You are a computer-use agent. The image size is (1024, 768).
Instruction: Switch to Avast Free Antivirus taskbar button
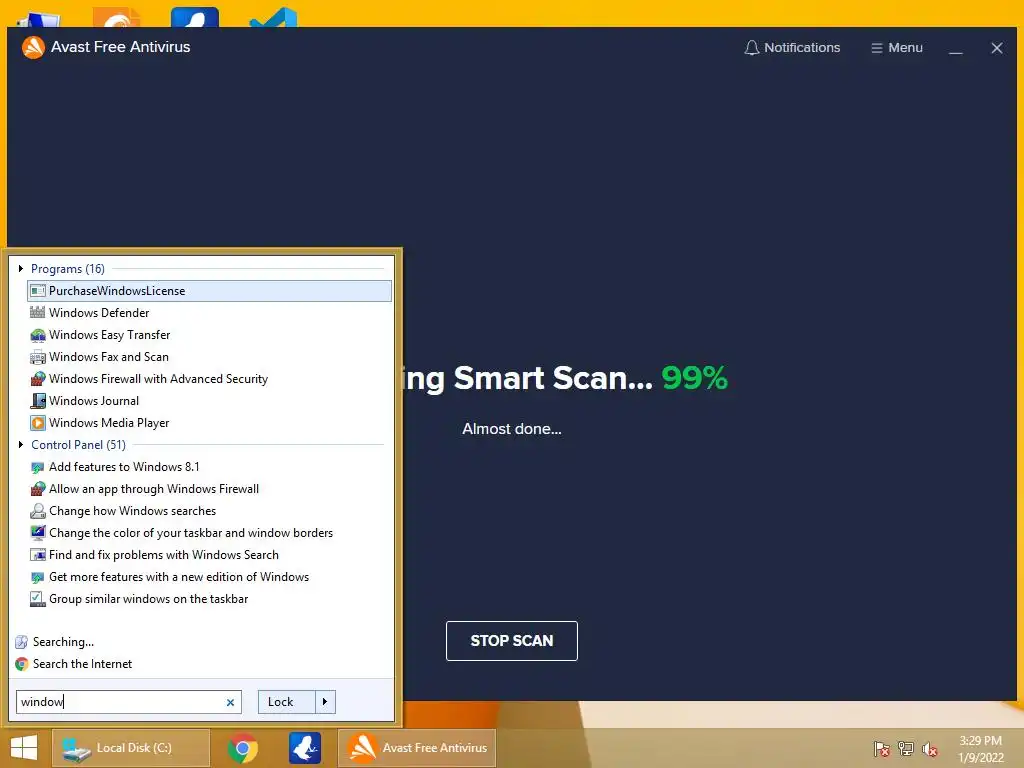pos(417,748)
